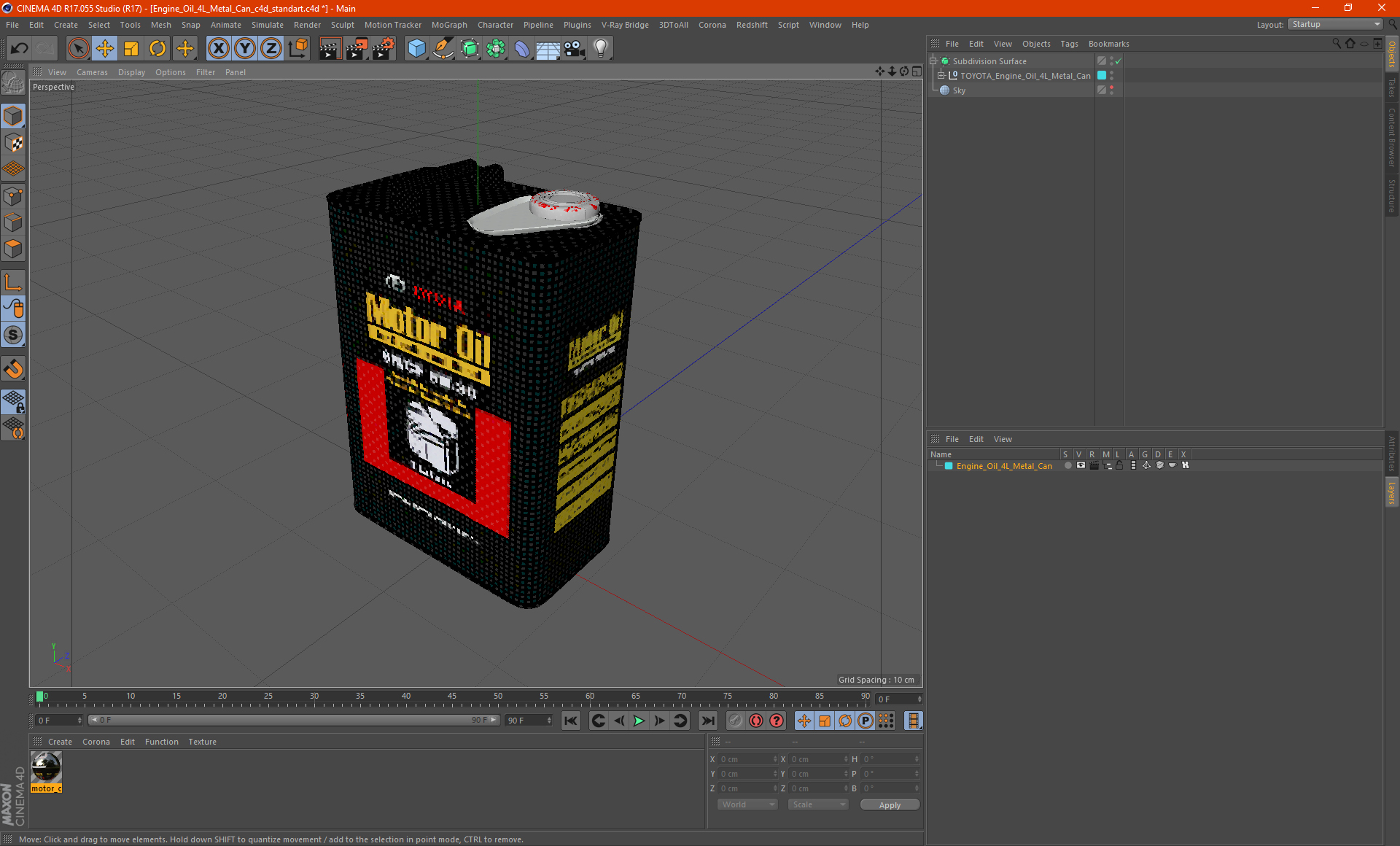Screen dimensions: 1400x846
Task: Collapse the Subdivision Surface tree node
Action: tap(933, 61)
